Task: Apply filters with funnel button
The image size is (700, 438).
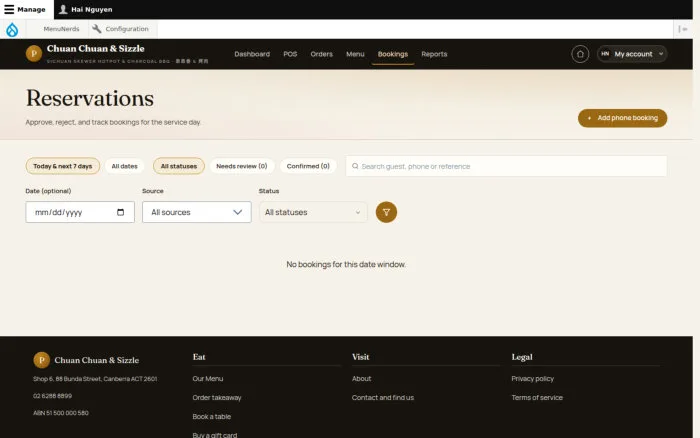Action: (x=386, y=212)
